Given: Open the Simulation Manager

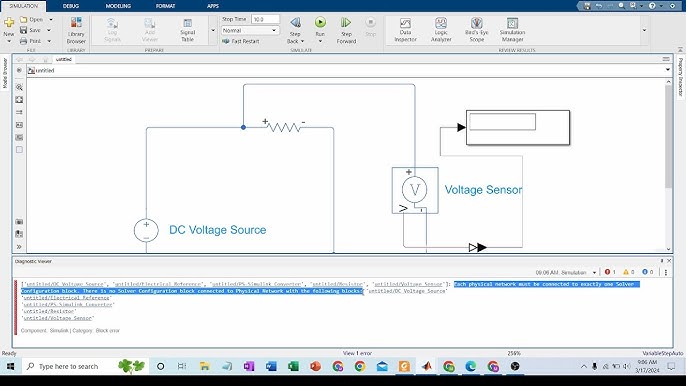Looking at the screenshot, I should click(512, 30).
